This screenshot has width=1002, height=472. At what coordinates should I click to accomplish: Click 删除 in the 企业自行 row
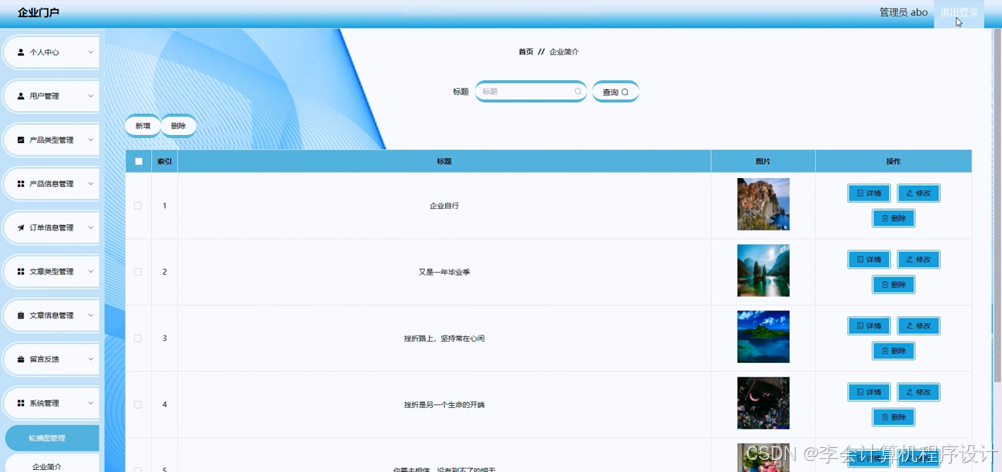(x=893, y=218)
